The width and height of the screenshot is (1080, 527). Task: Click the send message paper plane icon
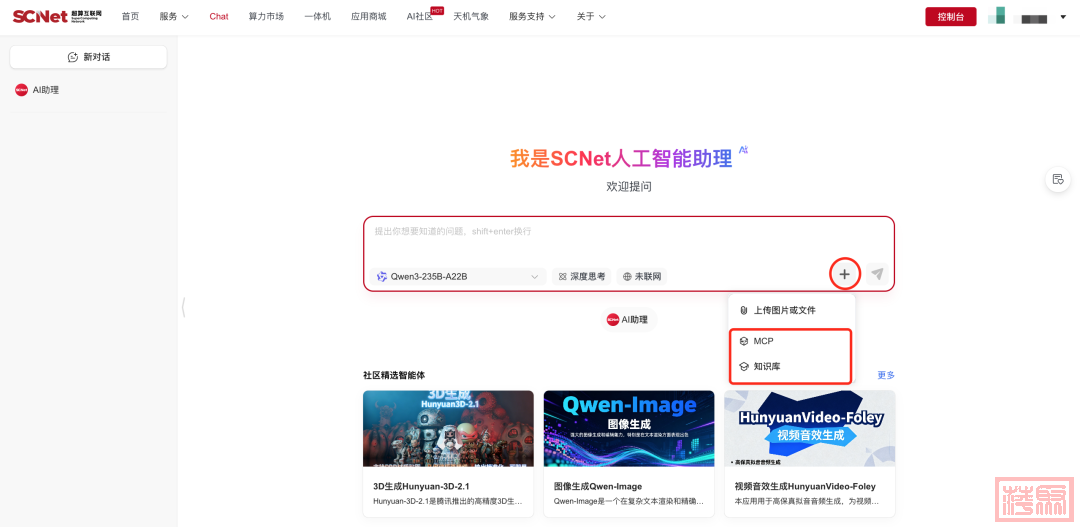(877, 274)
